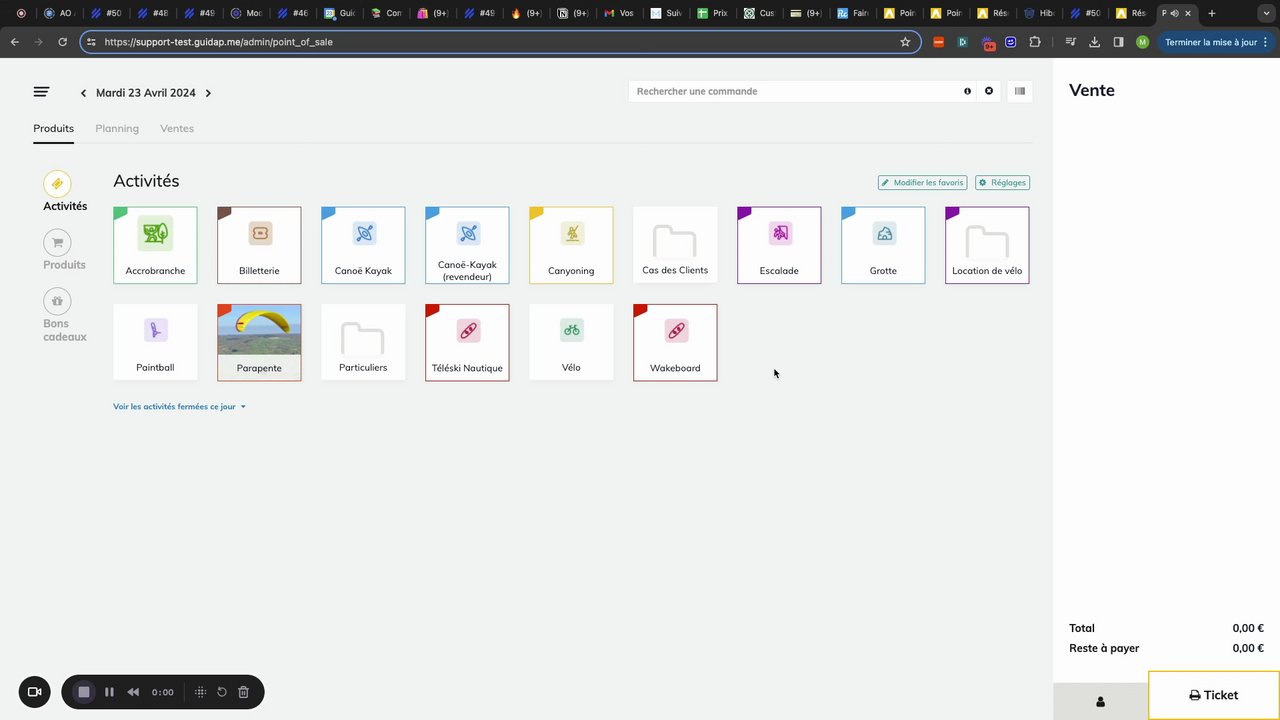
Task: Open the Grotte activity tile
Action: pos(883,245)
